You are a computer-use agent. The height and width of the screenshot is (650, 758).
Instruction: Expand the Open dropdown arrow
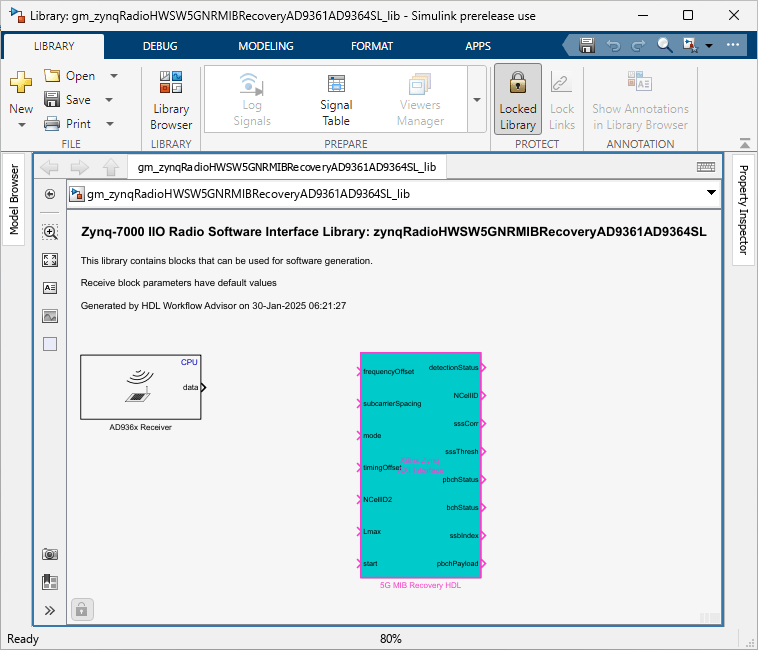coord(114,76)
